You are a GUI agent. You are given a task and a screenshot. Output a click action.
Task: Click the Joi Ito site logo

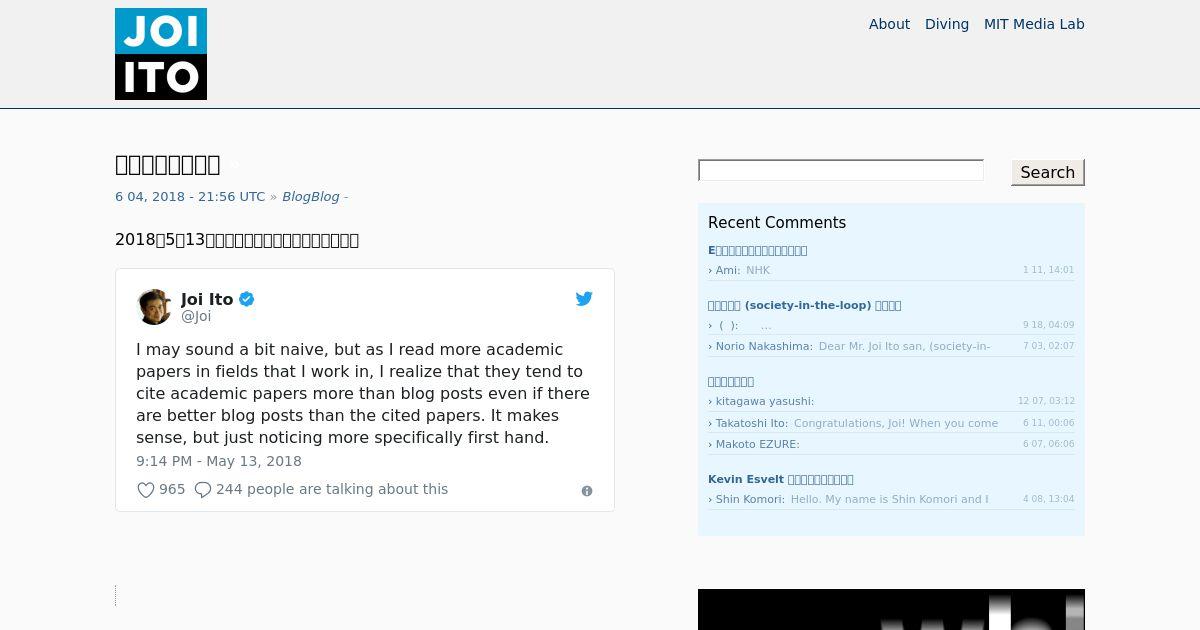coord(161,54)
